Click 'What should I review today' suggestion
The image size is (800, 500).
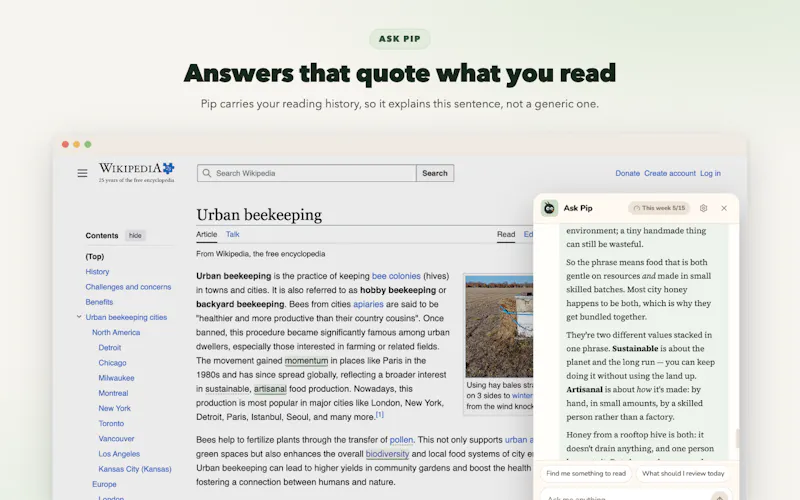click(683, 473)
